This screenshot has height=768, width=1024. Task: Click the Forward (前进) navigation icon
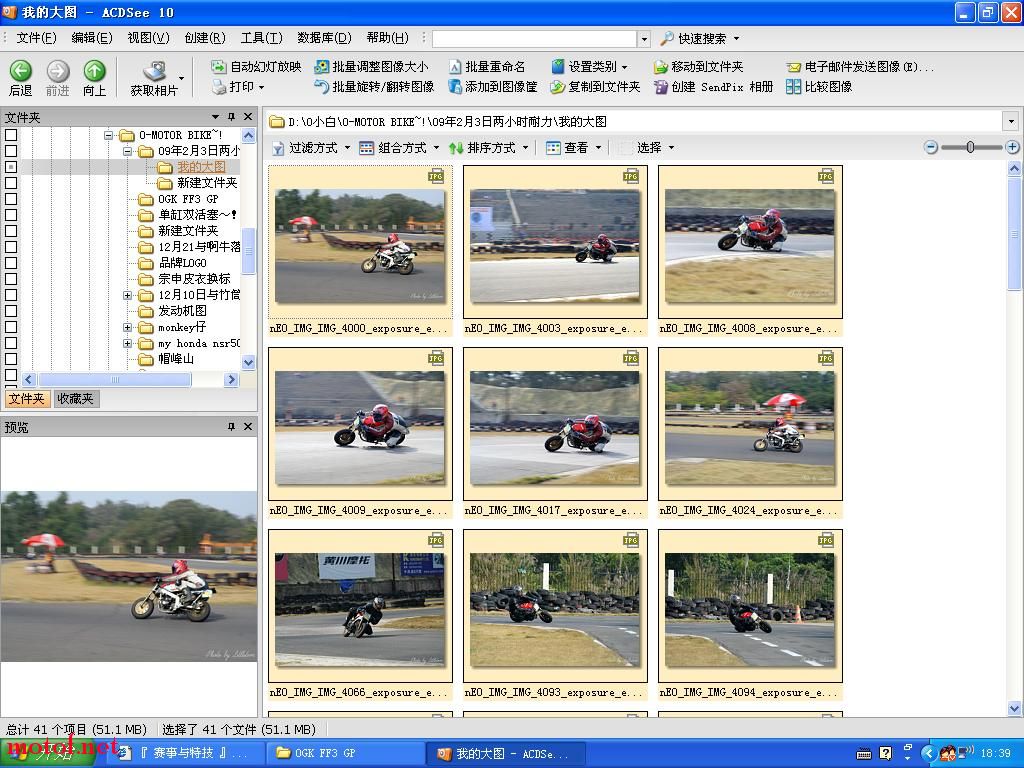pos(57,71)
